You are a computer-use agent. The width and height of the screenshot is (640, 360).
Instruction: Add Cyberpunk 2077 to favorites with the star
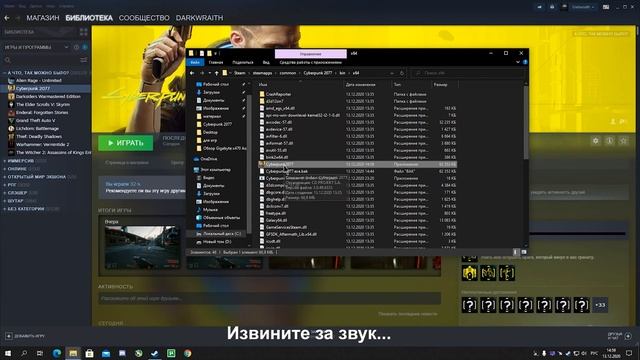point(623,141)
